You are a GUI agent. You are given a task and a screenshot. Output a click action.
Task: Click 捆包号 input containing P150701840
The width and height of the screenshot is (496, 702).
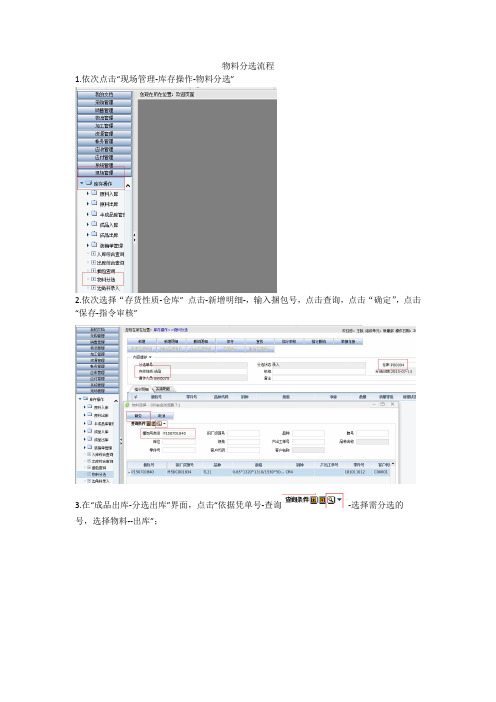pos(179,433)
